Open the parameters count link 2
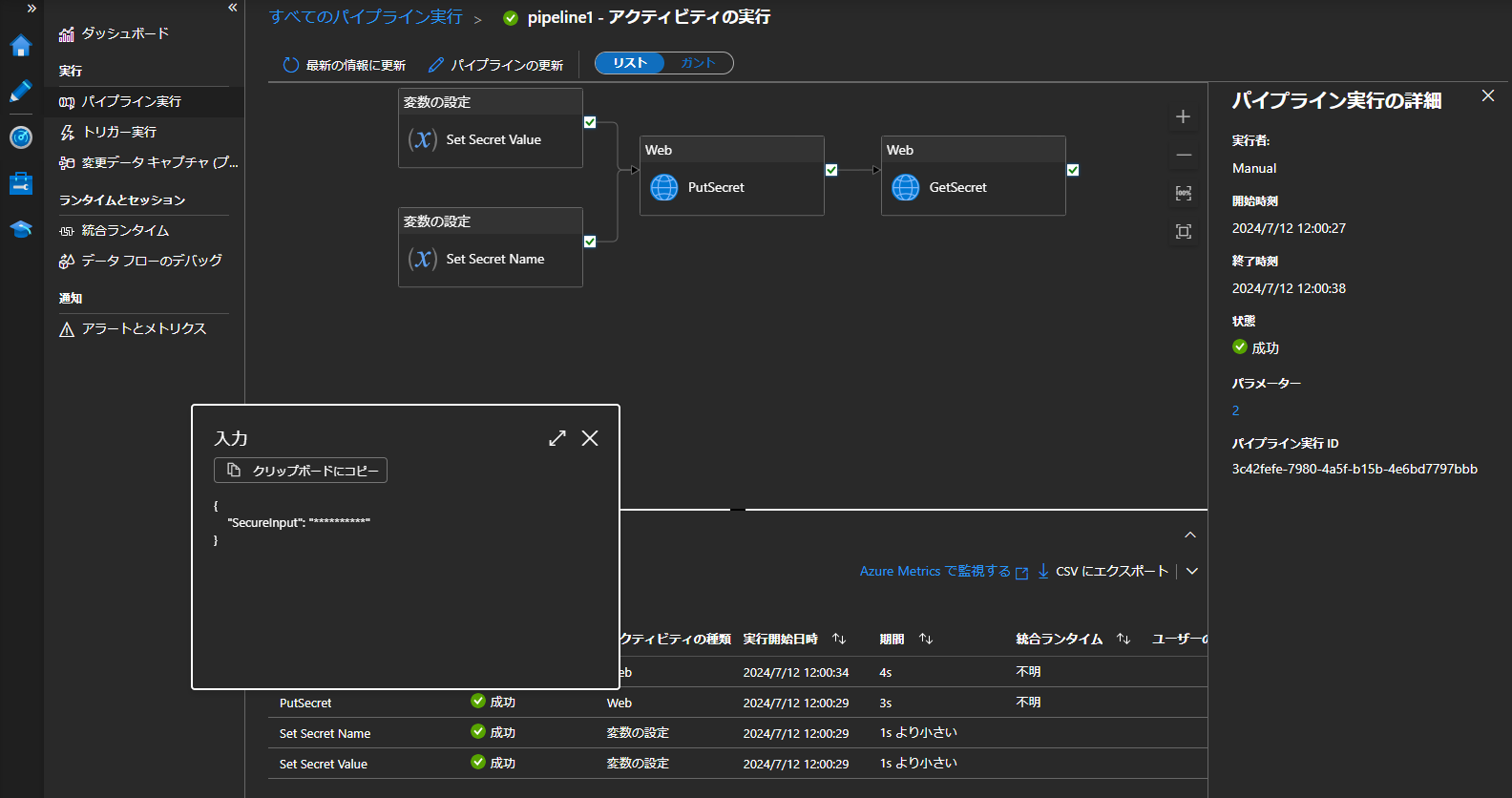 pos(1235,410)
